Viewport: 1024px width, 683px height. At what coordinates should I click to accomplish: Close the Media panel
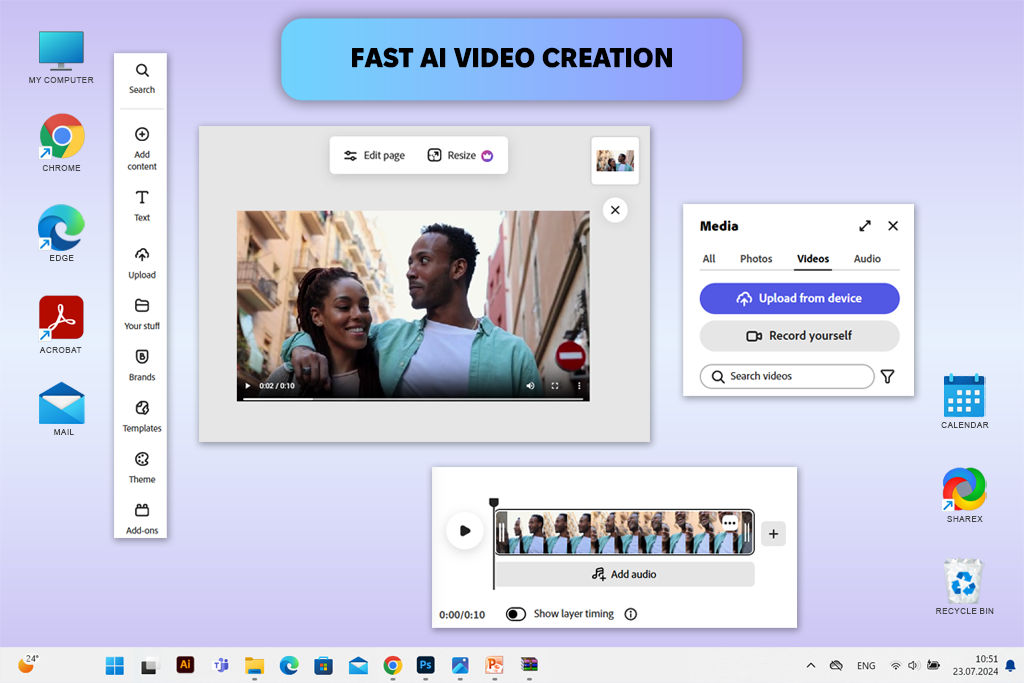(893, 226)
